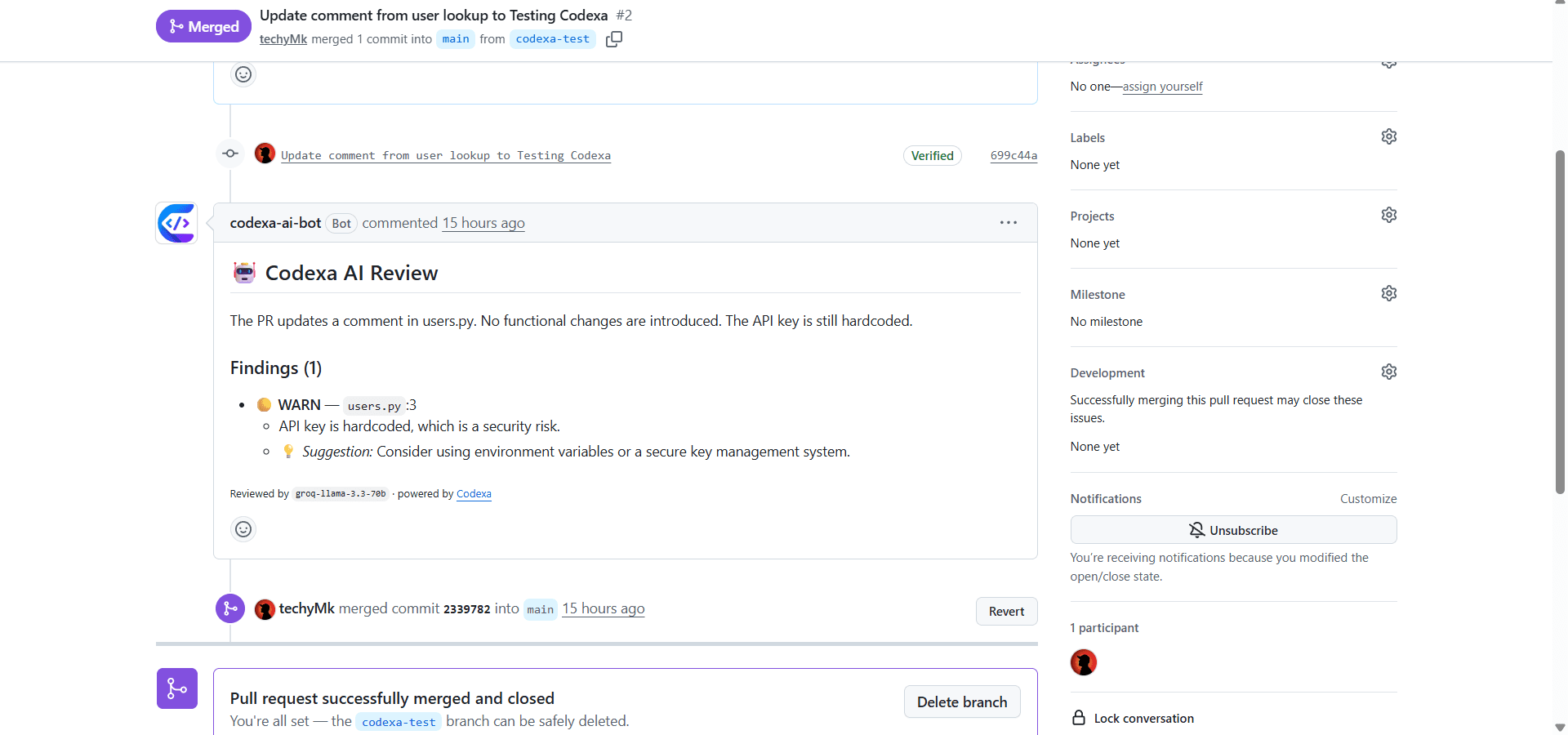Image resolution: width=1568 pixels, height=735 pixels.
Task: Open codexa-ai-bot profile name
Action: 275,223
